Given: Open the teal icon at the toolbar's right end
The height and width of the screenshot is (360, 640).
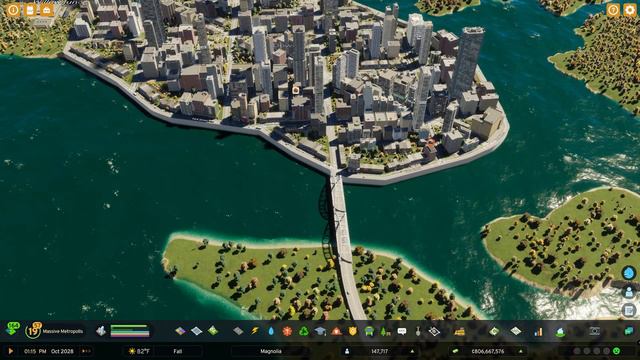Looking at the screenshot, I should coord(629,331).
